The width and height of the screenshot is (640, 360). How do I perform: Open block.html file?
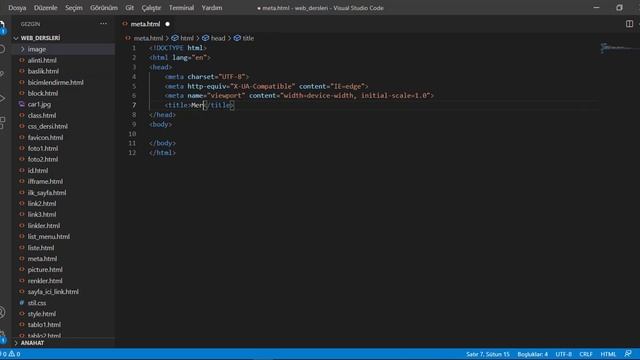[43, 93]
